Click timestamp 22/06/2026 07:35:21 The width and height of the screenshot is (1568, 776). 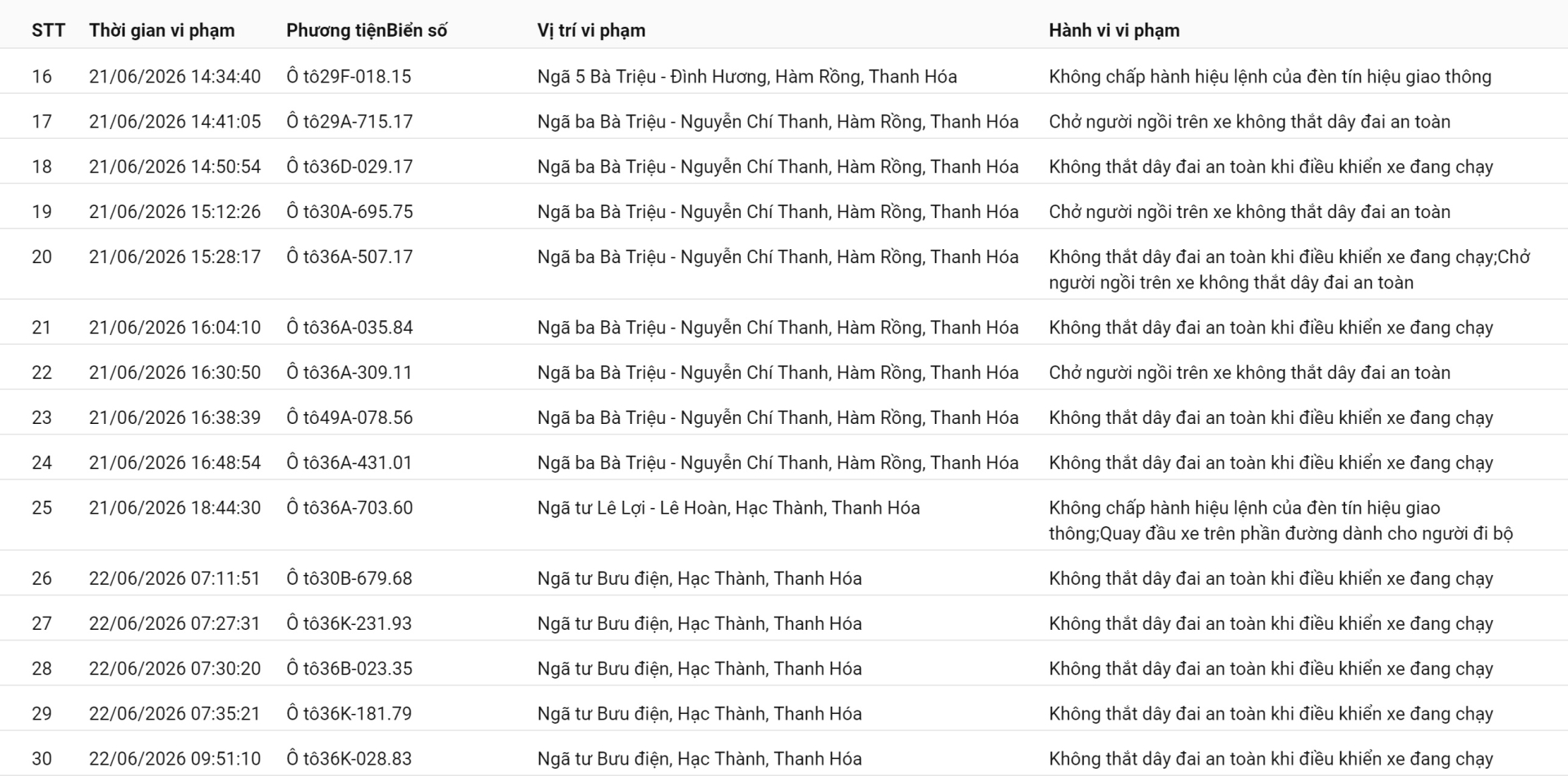coord(175,713)
